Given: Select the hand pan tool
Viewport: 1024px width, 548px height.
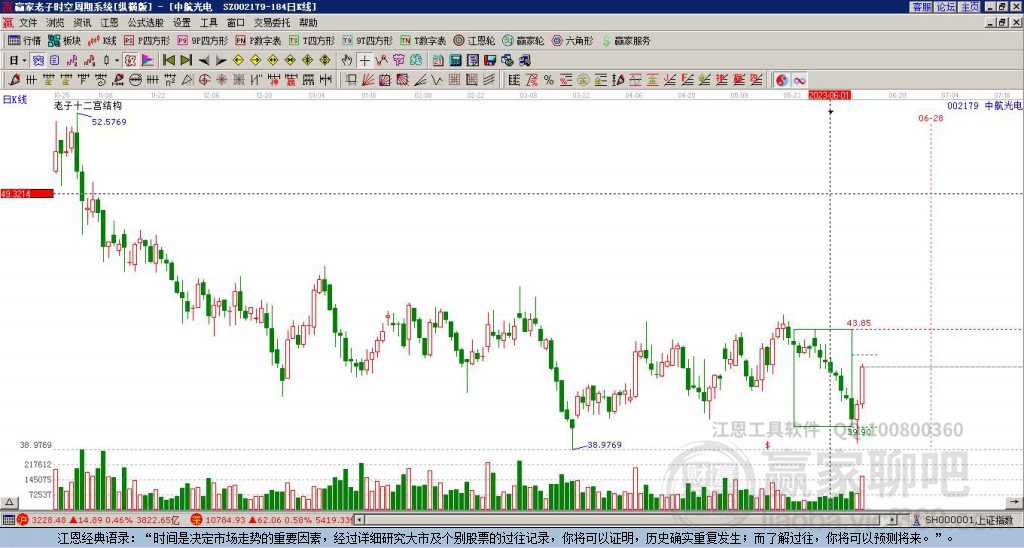Looking at the screenshot, I should (x=347, y=60).
